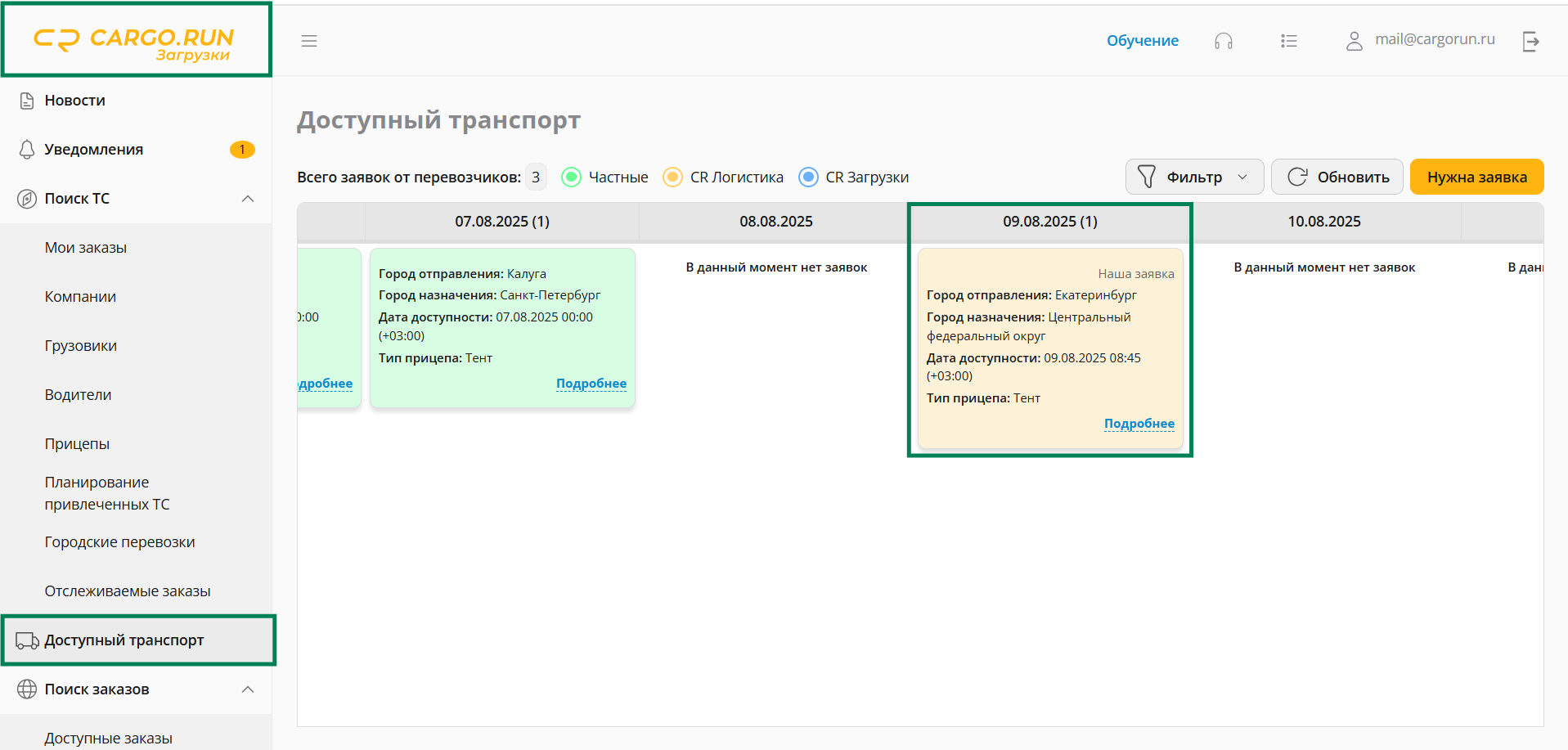Toggle the Частные radio filter

click(x=571, y=177)
